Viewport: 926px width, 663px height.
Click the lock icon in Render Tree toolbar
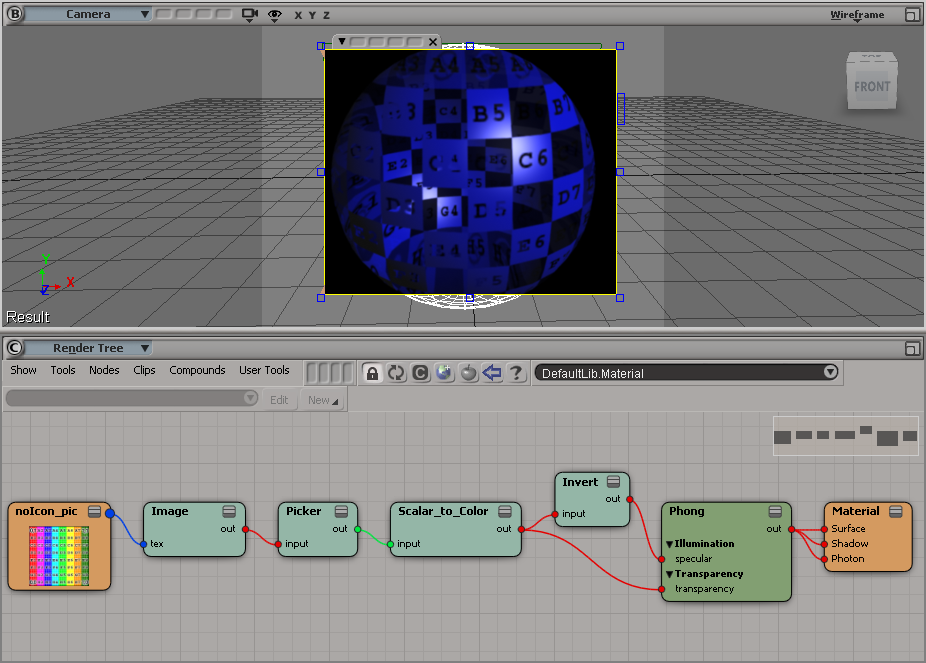372,373
